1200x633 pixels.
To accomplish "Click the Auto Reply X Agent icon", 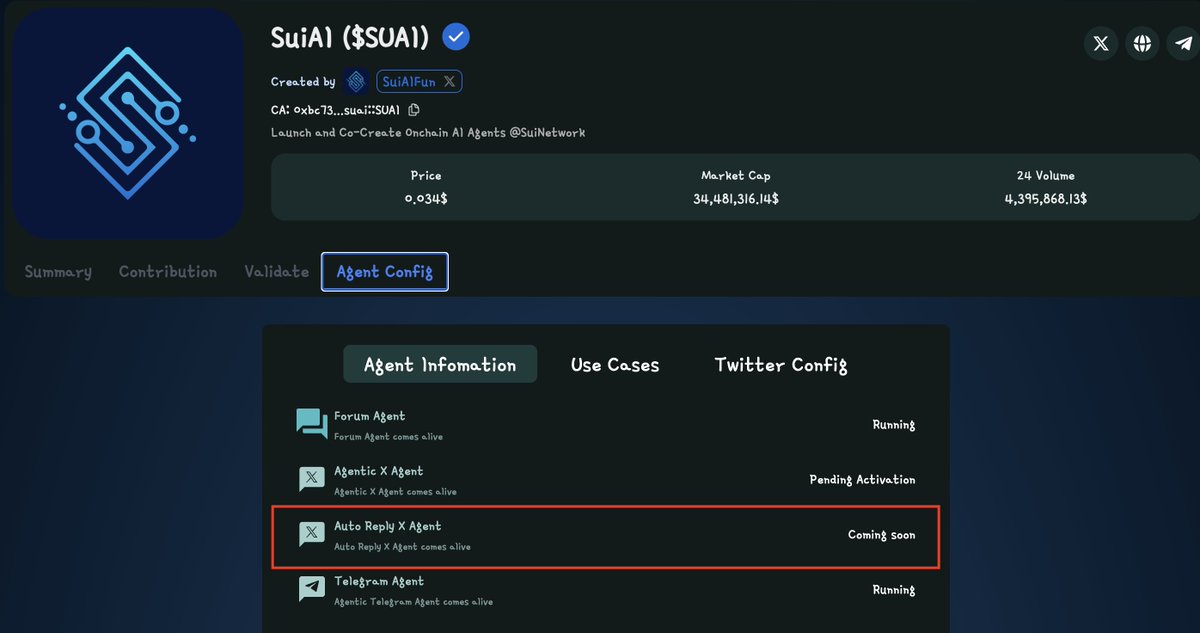I will tap(312, 534).
